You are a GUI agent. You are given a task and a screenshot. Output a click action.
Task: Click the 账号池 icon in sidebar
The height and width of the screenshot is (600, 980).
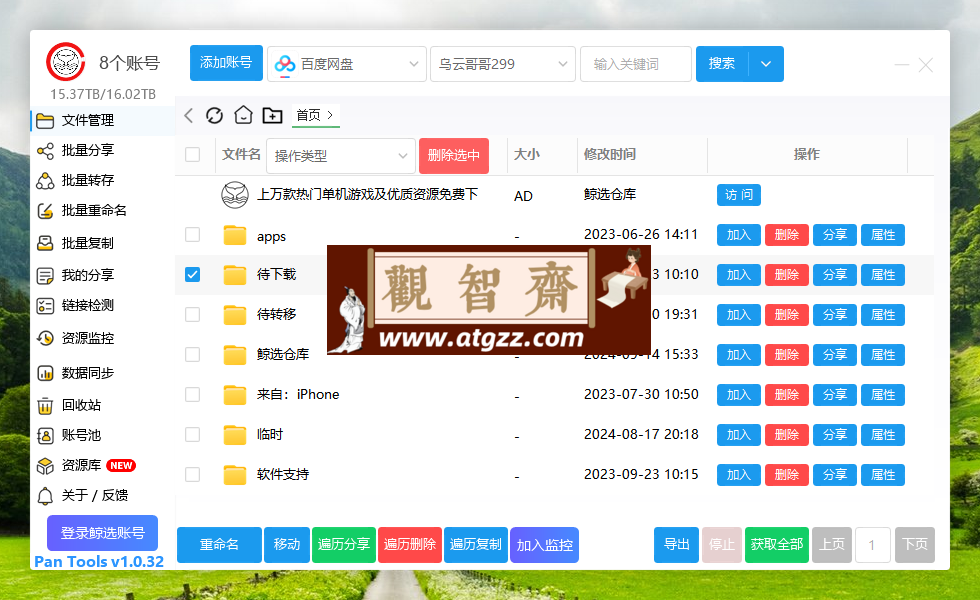45,436
